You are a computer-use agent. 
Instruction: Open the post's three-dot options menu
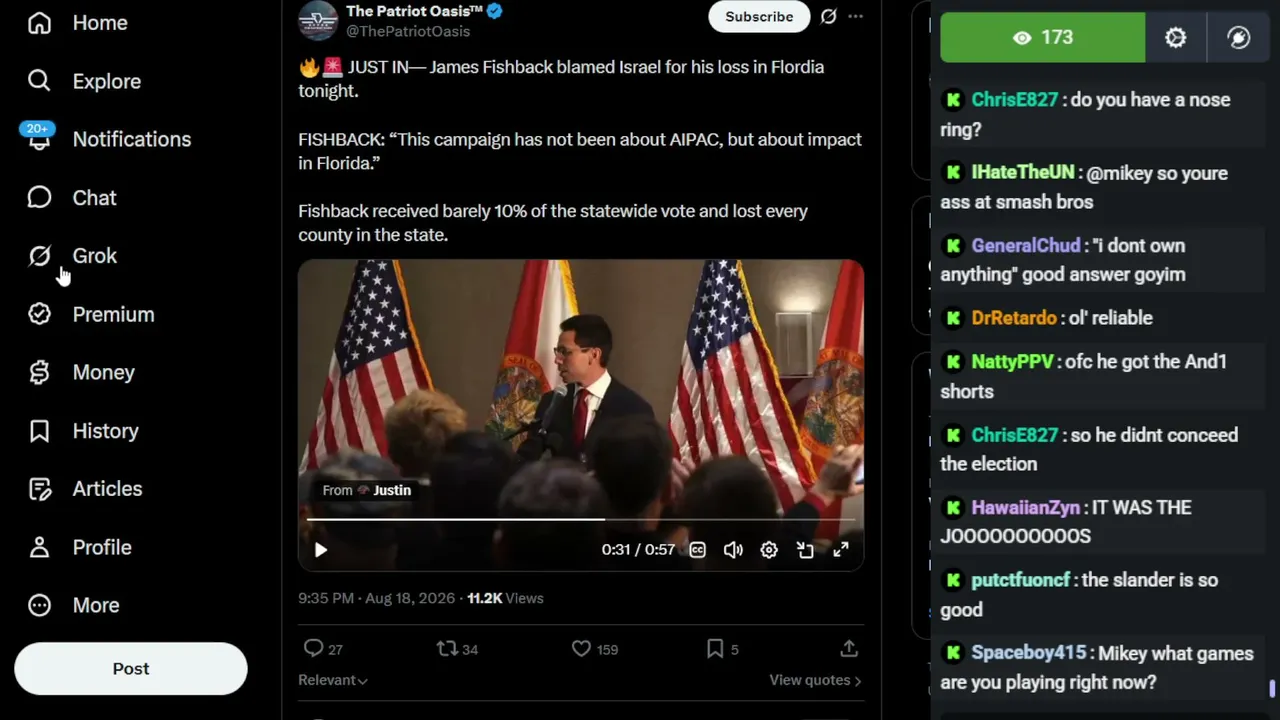point(855,16)
